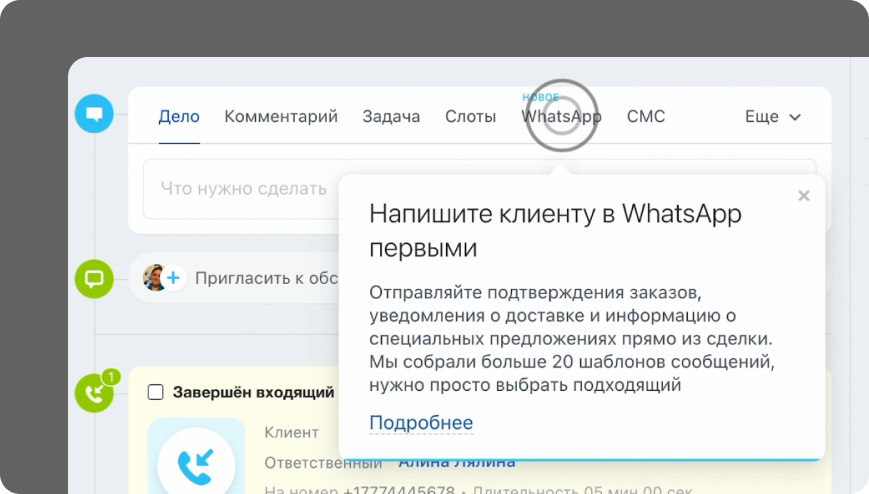Switch to the СМС tab

coord(646,116)
